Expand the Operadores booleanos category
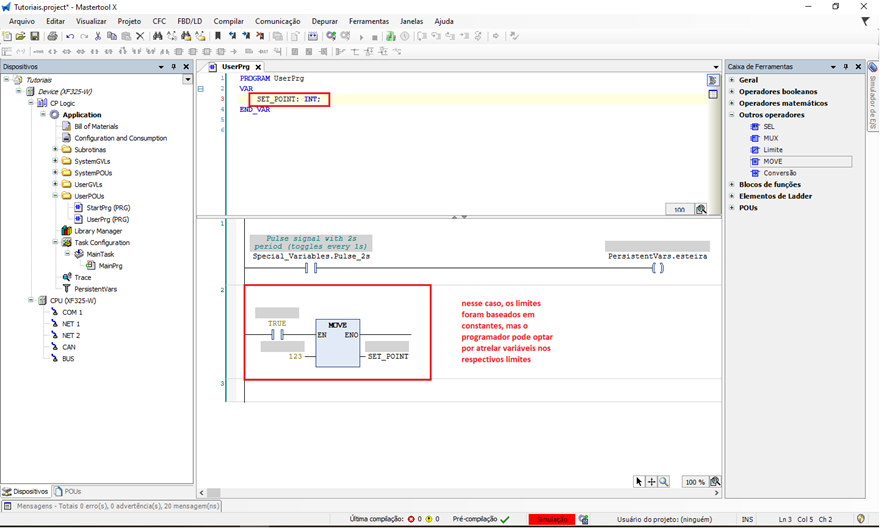884x528 pixels. (732, 92)
